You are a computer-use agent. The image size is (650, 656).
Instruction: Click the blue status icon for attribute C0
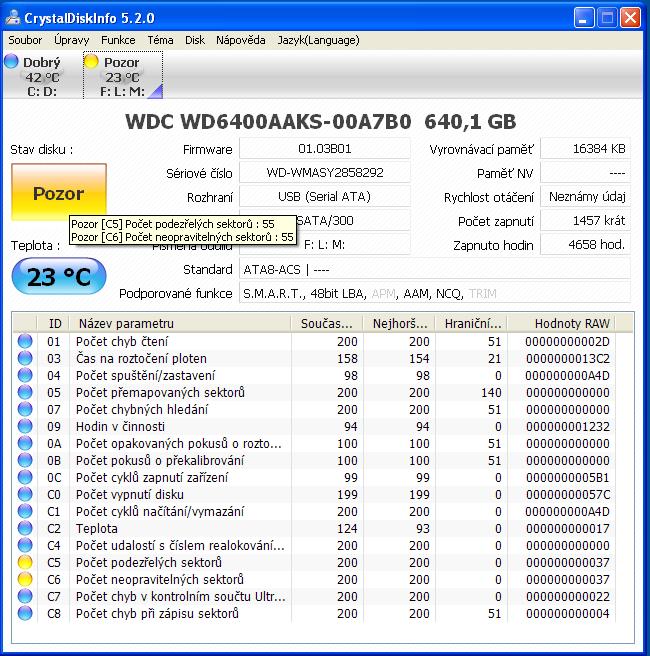click(x=25, y=495)
